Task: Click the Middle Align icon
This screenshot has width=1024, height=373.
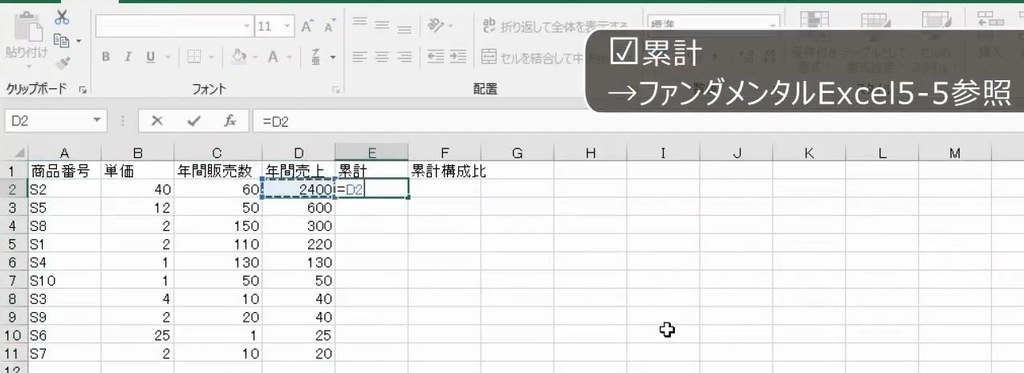Action: 382,26
